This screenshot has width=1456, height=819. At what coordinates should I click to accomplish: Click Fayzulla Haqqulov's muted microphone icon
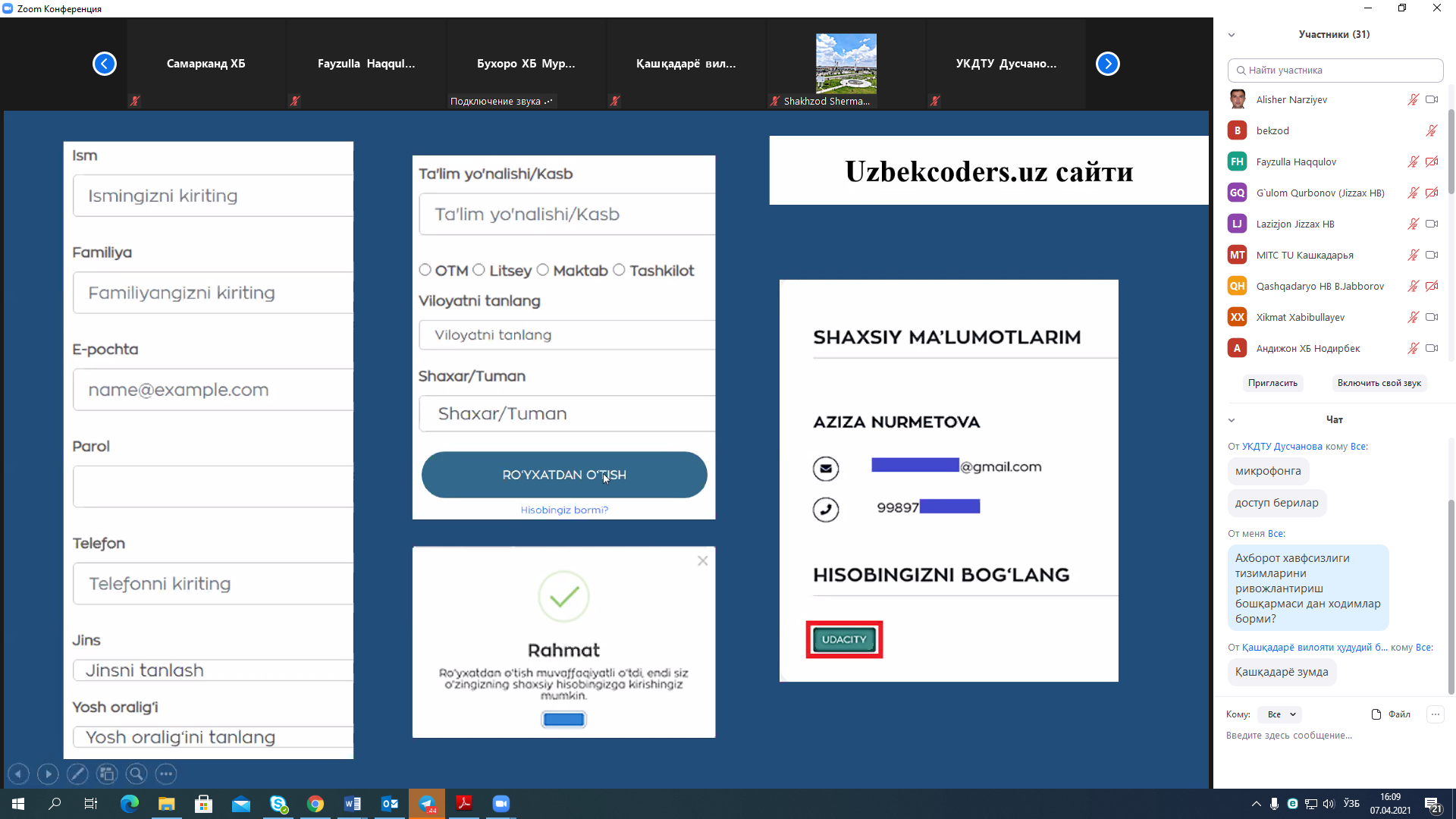(1414, 162)
